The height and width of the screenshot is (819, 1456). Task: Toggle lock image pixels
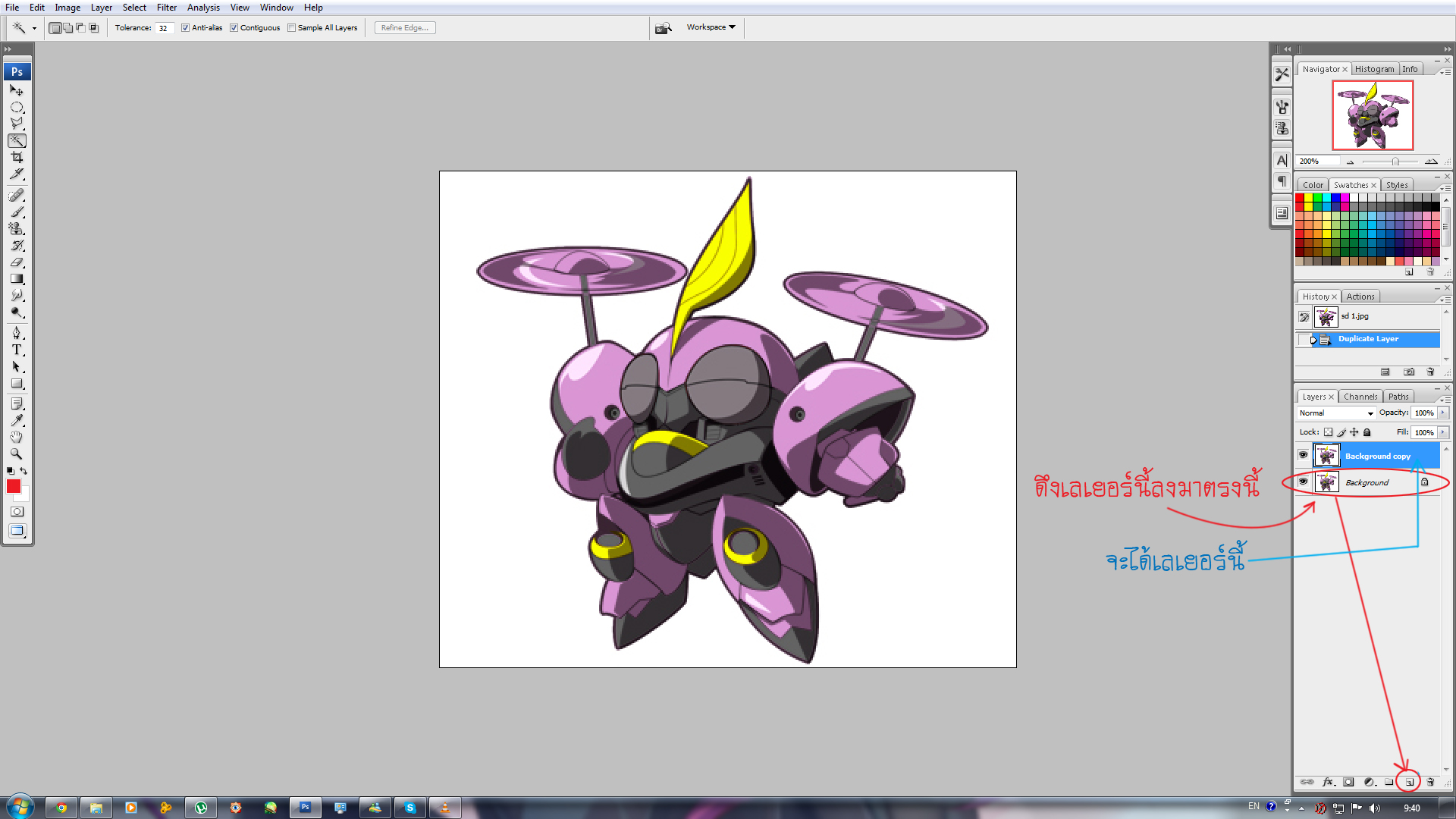tap(1341, 432)
